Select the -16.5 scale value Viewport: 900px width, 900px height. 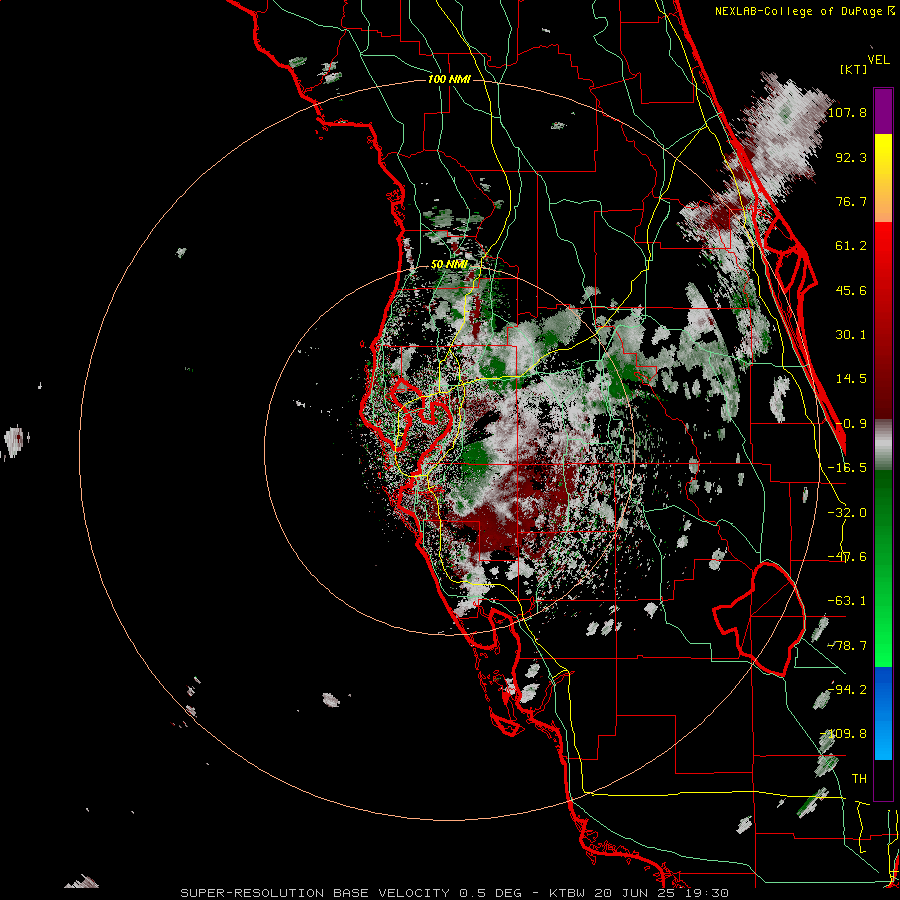click(847, 468)
